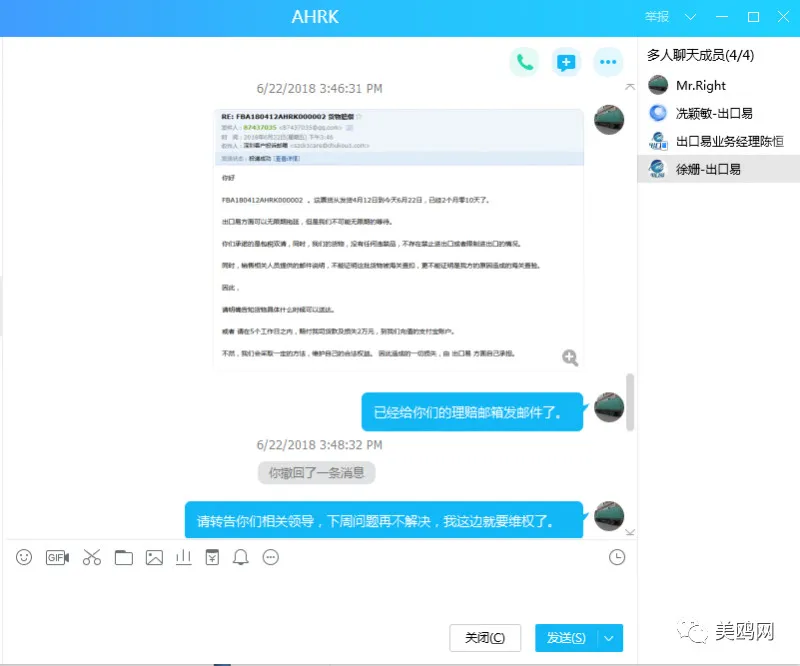
Task: Open the payment bill icon
Action: pyautogui.click(x=212, y=557)
